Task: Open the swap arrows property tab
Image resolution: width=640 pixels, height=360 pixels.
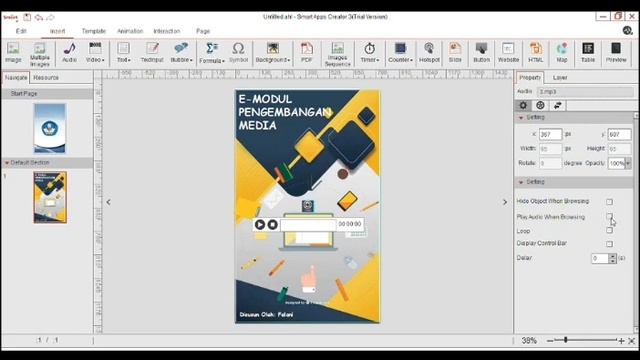Action: pos(557,105)
